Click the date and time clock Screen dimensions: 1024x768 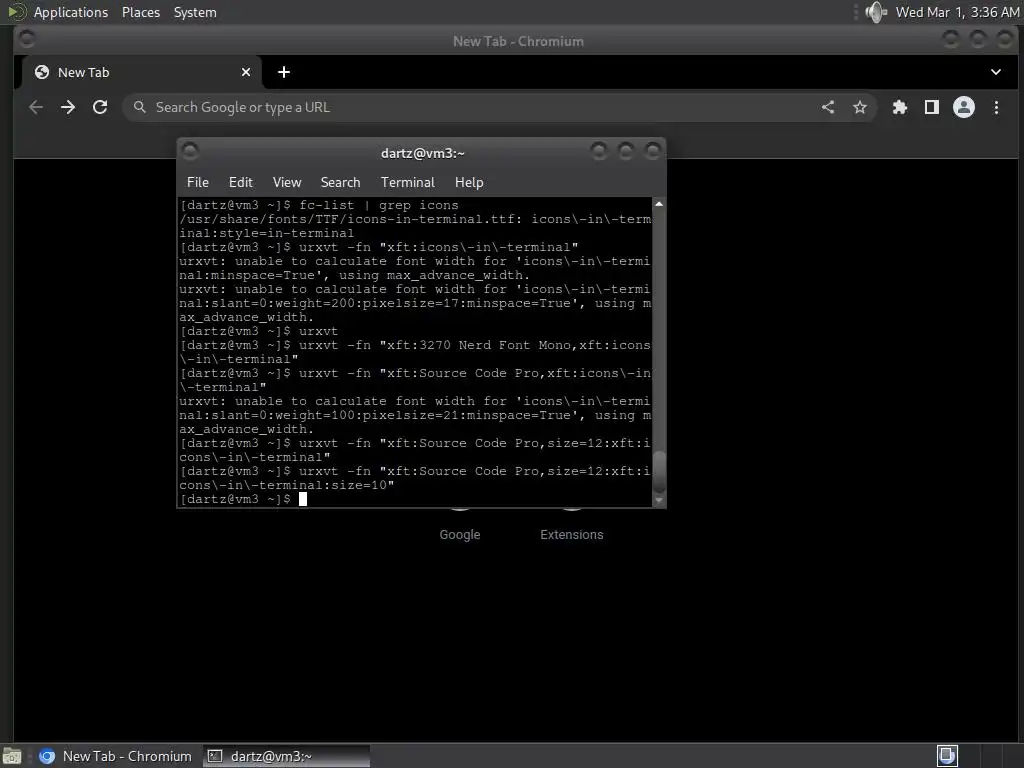(x=957, y=12)
